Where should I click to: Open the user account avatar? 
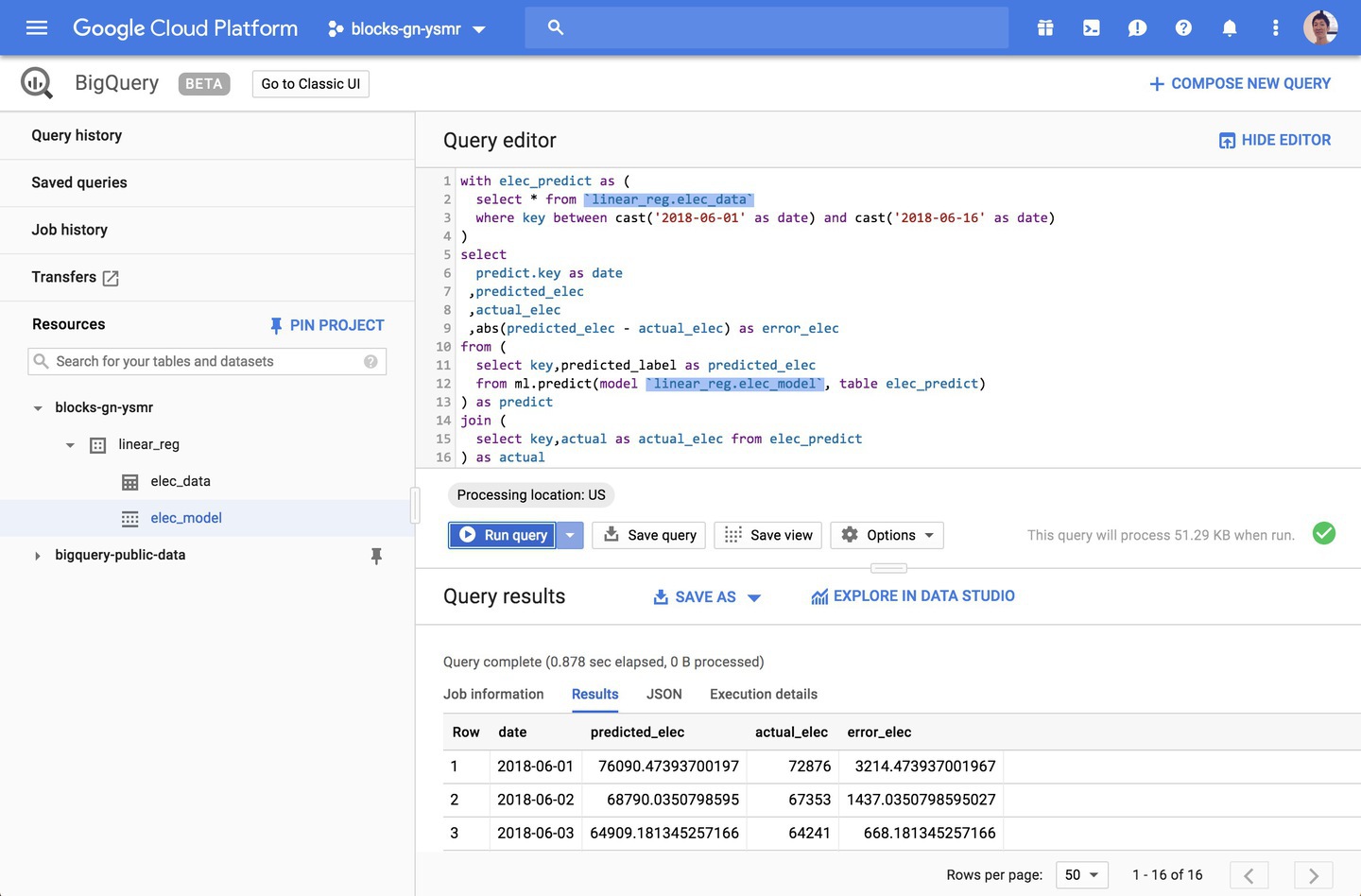[1320, 27]
